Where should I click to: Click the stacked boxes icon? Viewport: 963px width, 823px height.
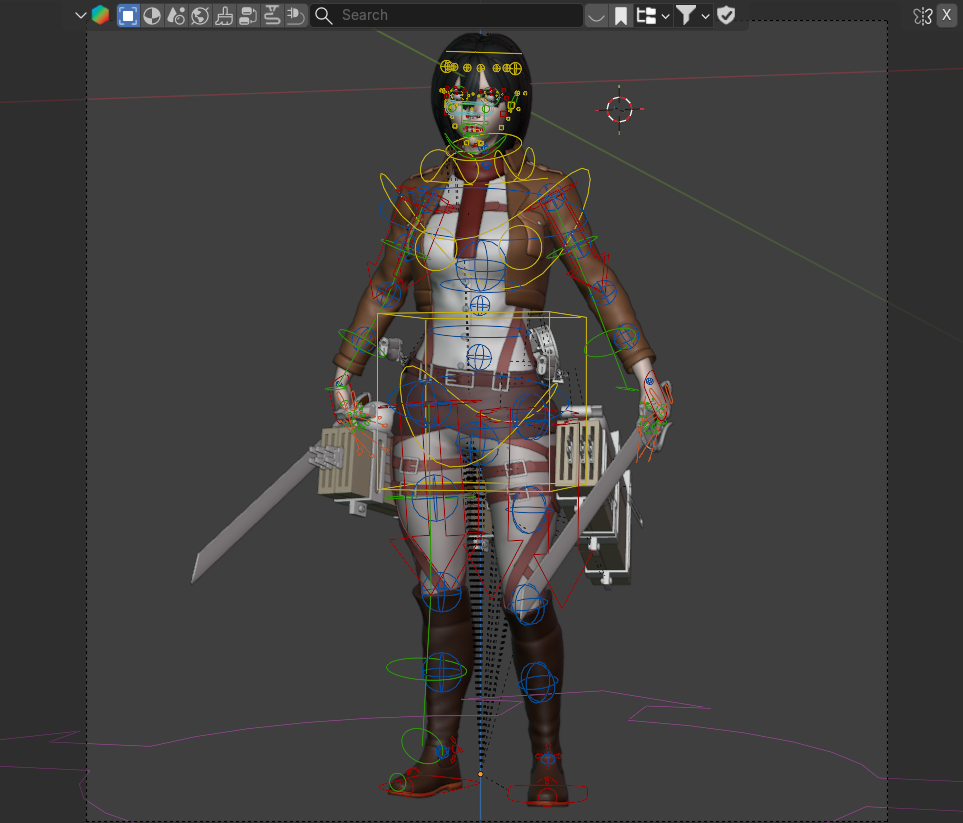(248, 15)
